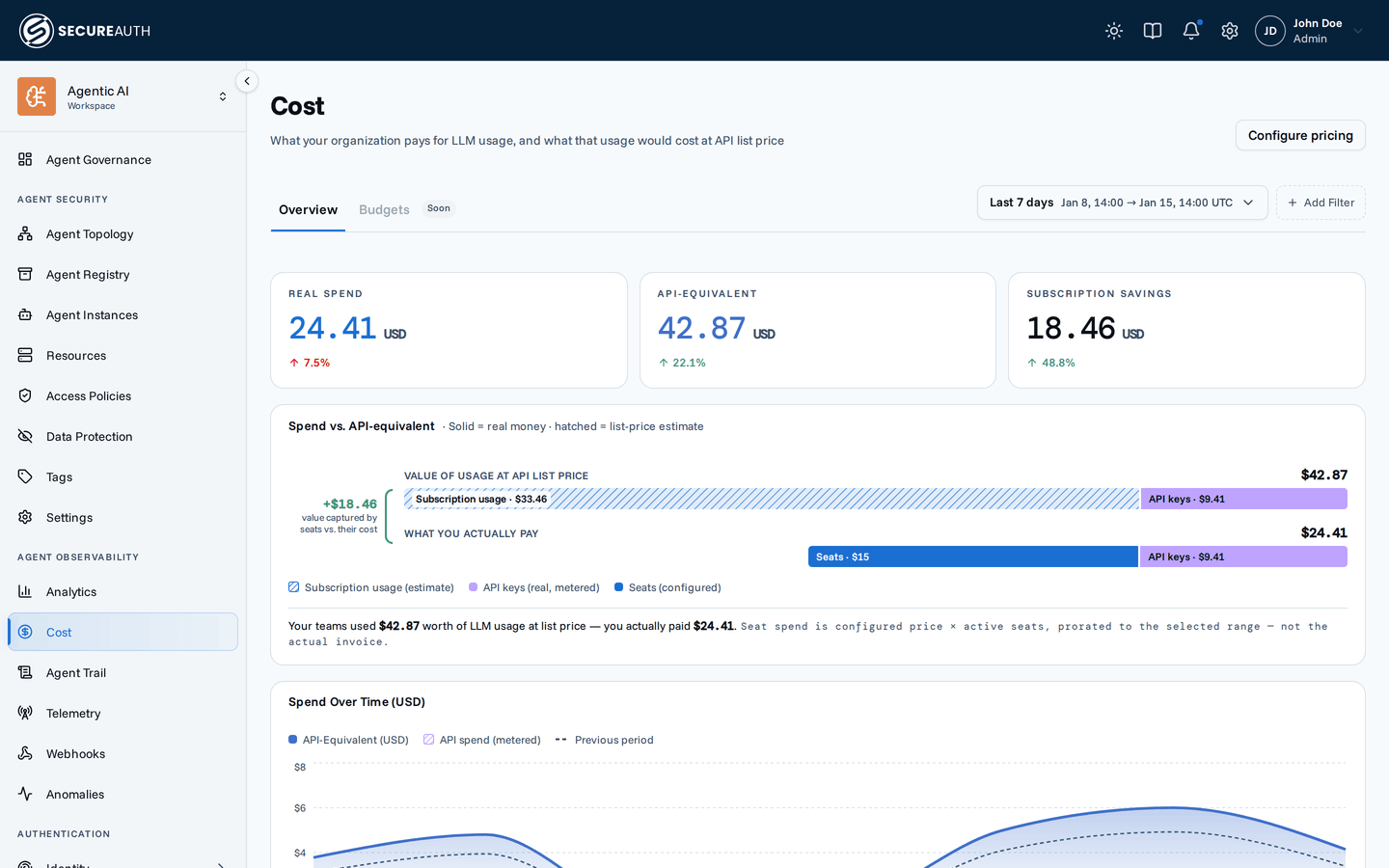Toggle API keys (real, metered) legend
The image size is (1389, 868).
pos(534,587)
